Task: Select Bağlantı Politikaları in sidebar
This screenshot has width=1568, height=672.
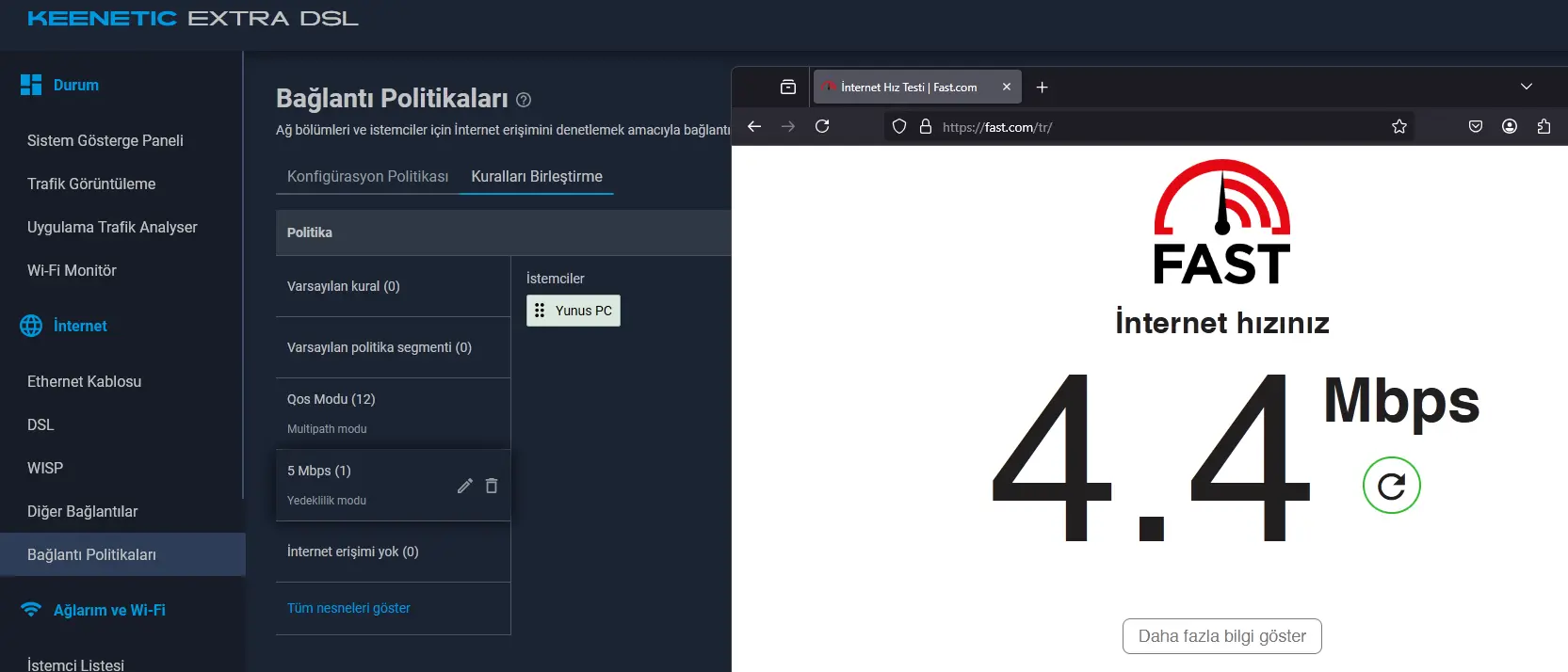Action: coord(122,554)
